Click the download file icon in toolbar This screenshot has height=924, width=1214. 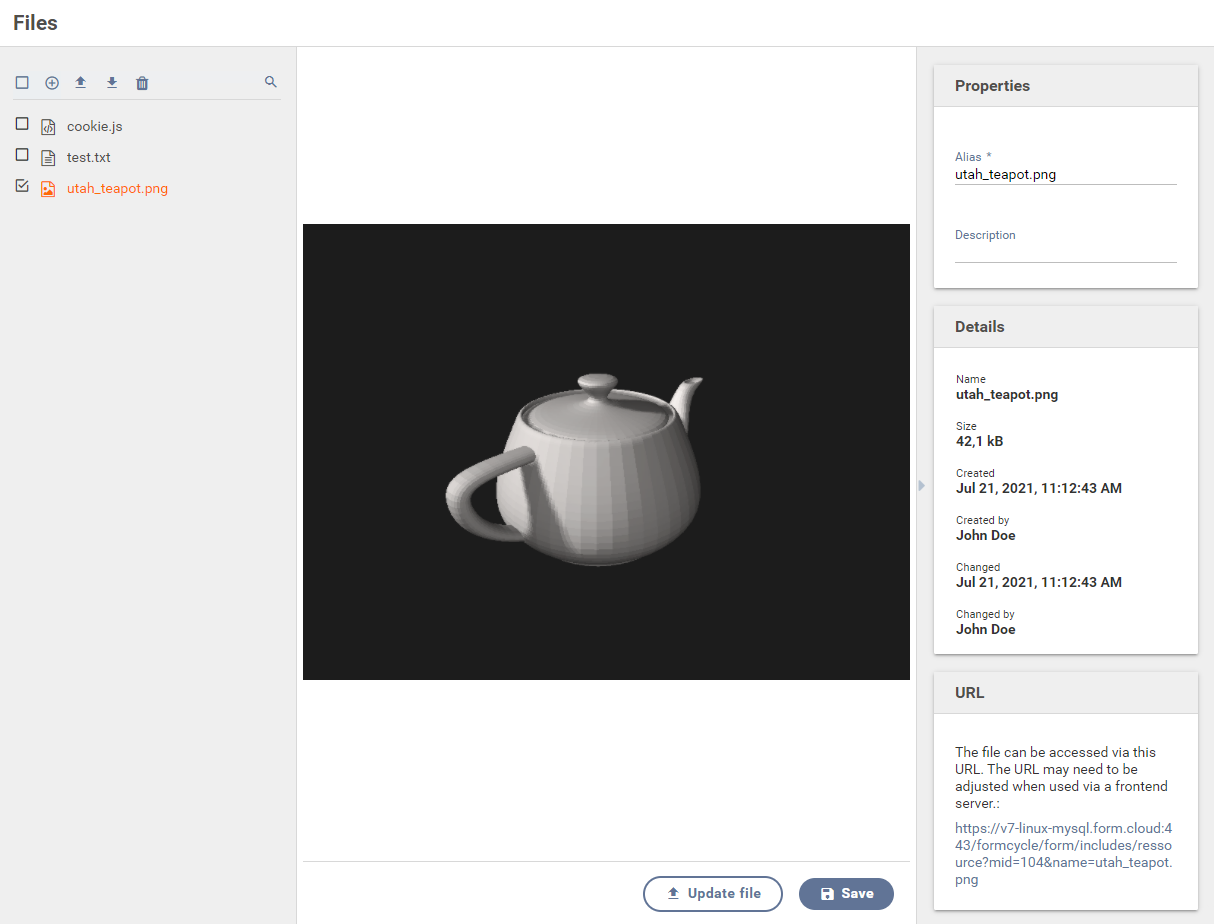pos(112,82)
